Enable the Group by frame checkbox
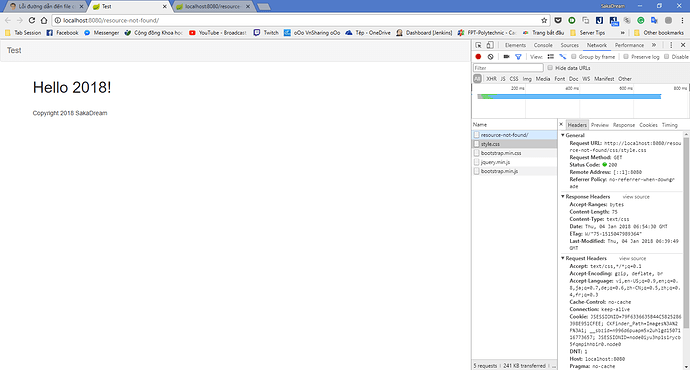The width and height of the screenshot is (690, 370). coord(574,57)
